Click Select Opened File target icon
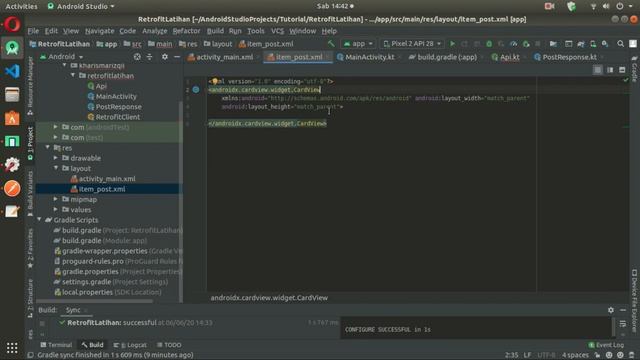 pyautogui.click(x=137, y=57)
